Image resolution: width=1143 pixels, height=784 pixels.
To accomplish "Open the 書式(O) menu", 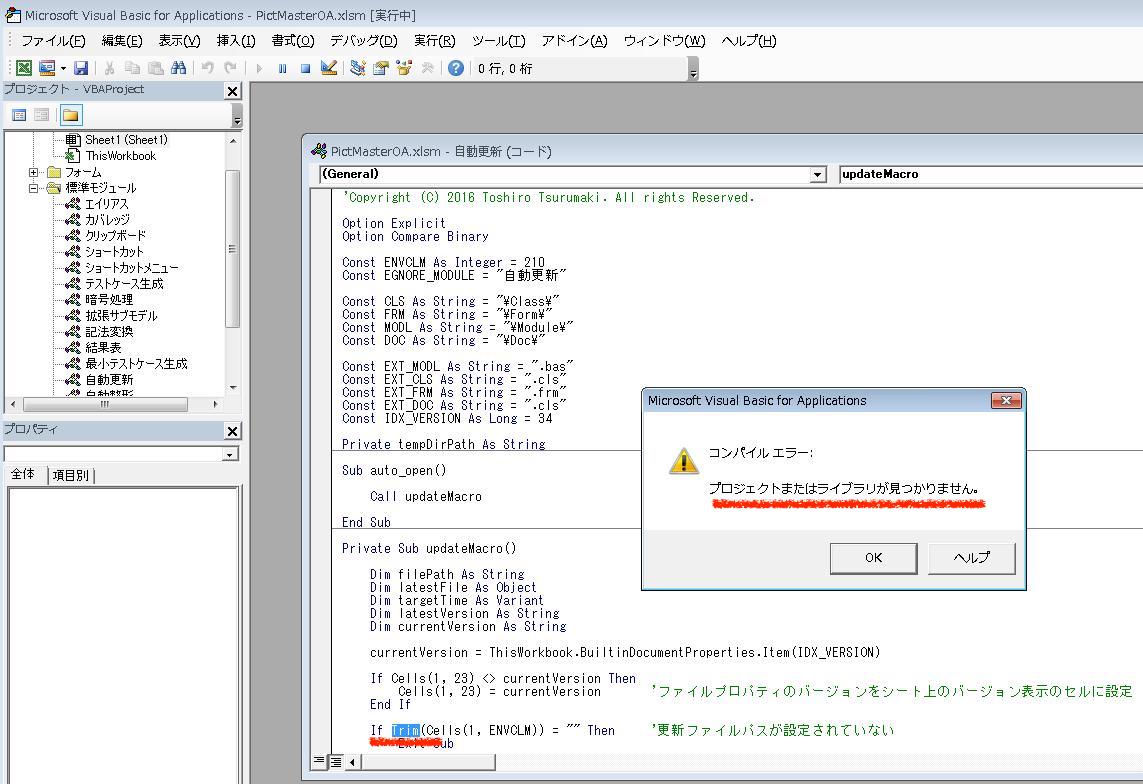I will [x=293, y=41].
